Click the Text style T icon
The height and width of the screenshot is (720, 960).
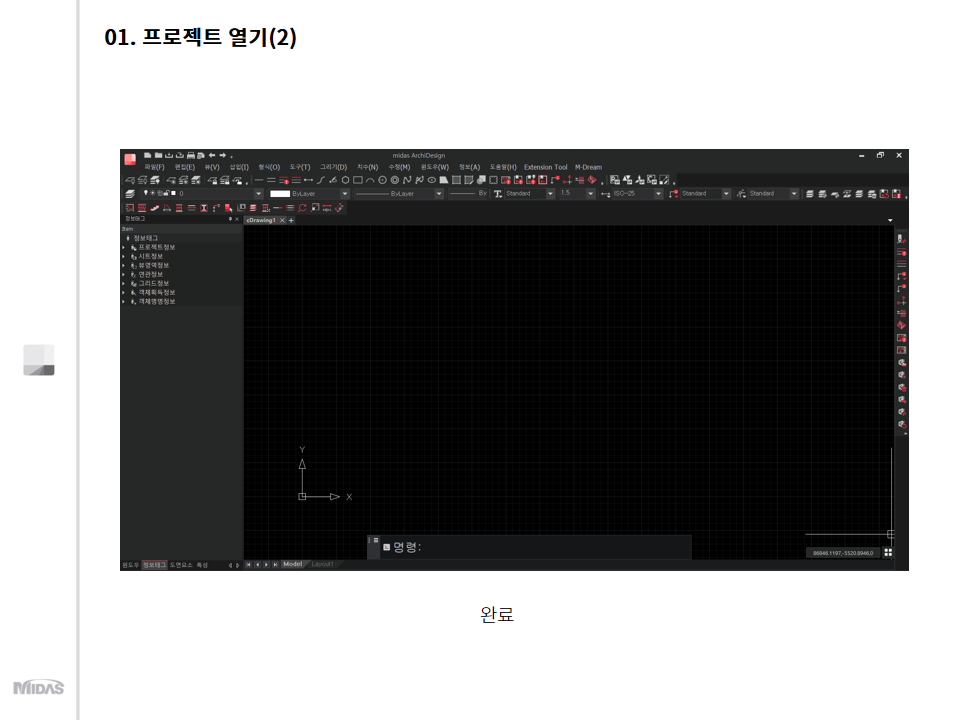pyautogui.click(x=498, y=193)
